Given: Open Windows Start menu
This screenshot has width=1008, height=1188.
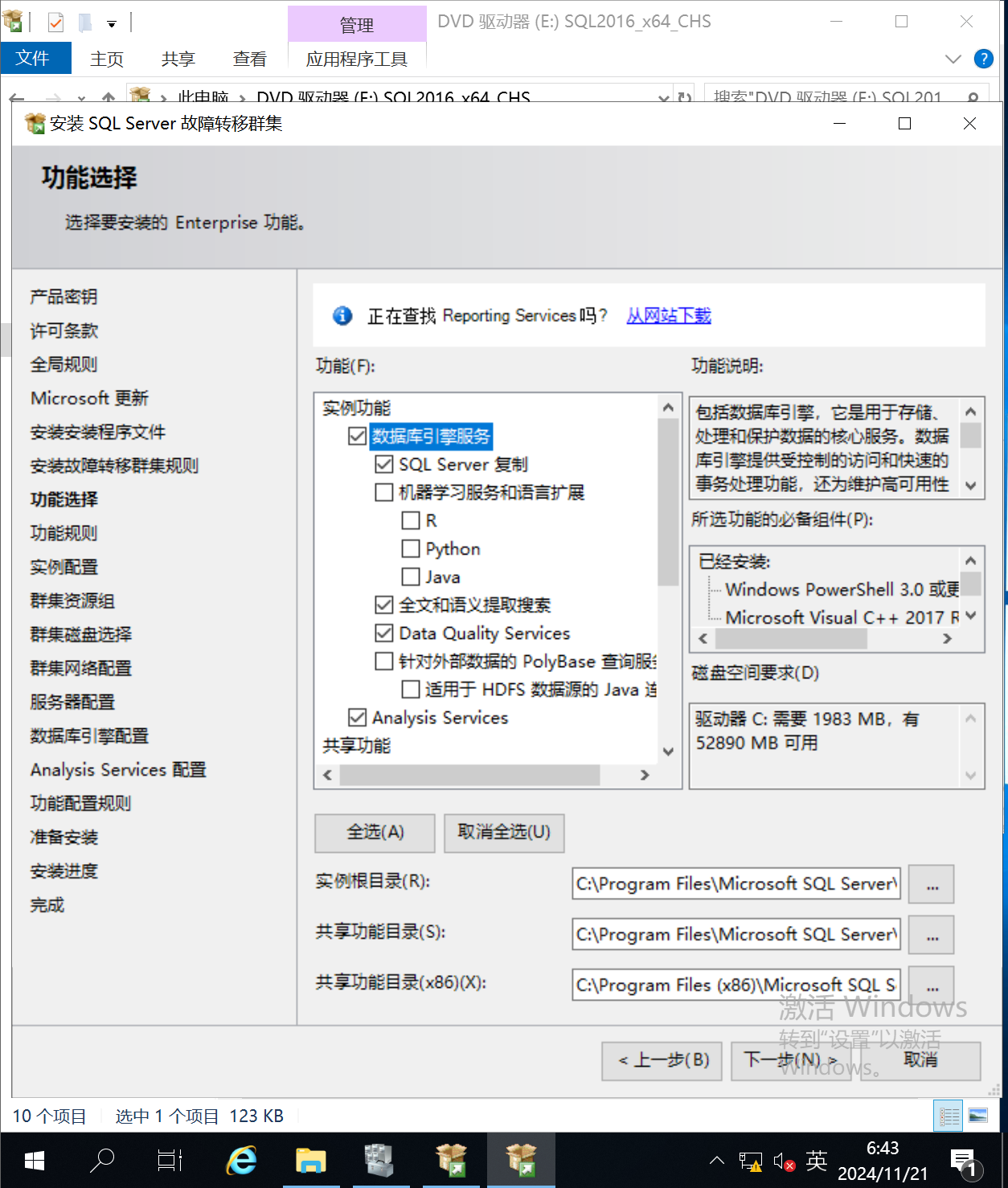Looking at the screenshot, I should (34, 1161).
